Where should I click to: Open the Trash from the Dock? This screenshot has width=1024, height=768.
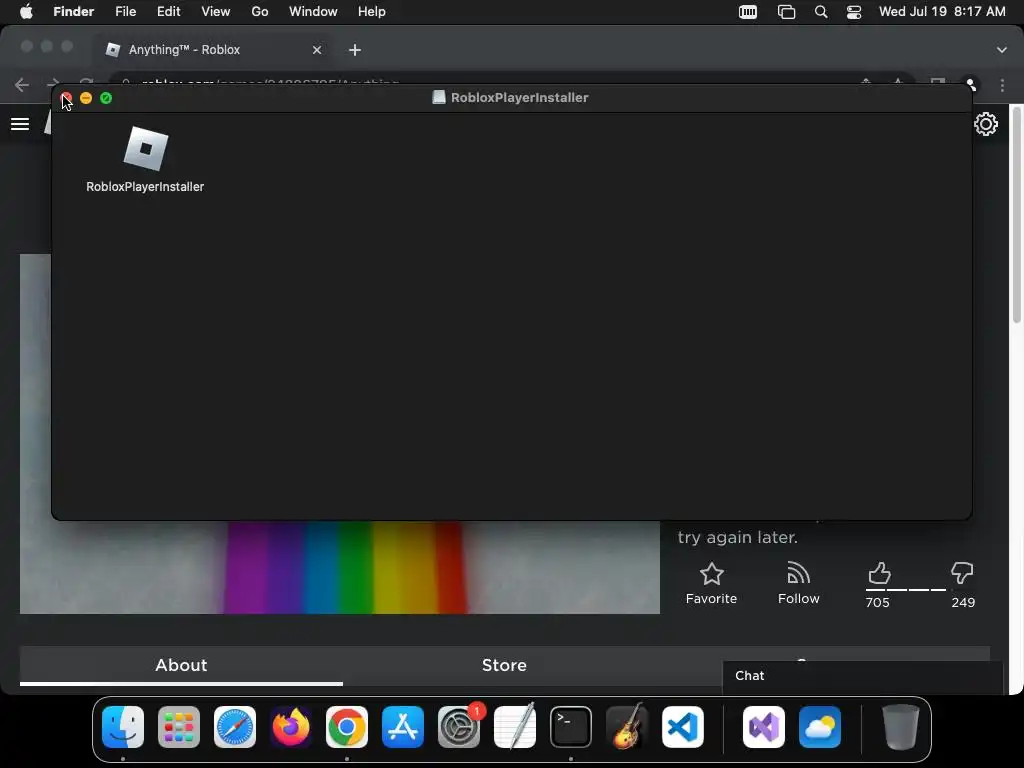click(901, 727)
